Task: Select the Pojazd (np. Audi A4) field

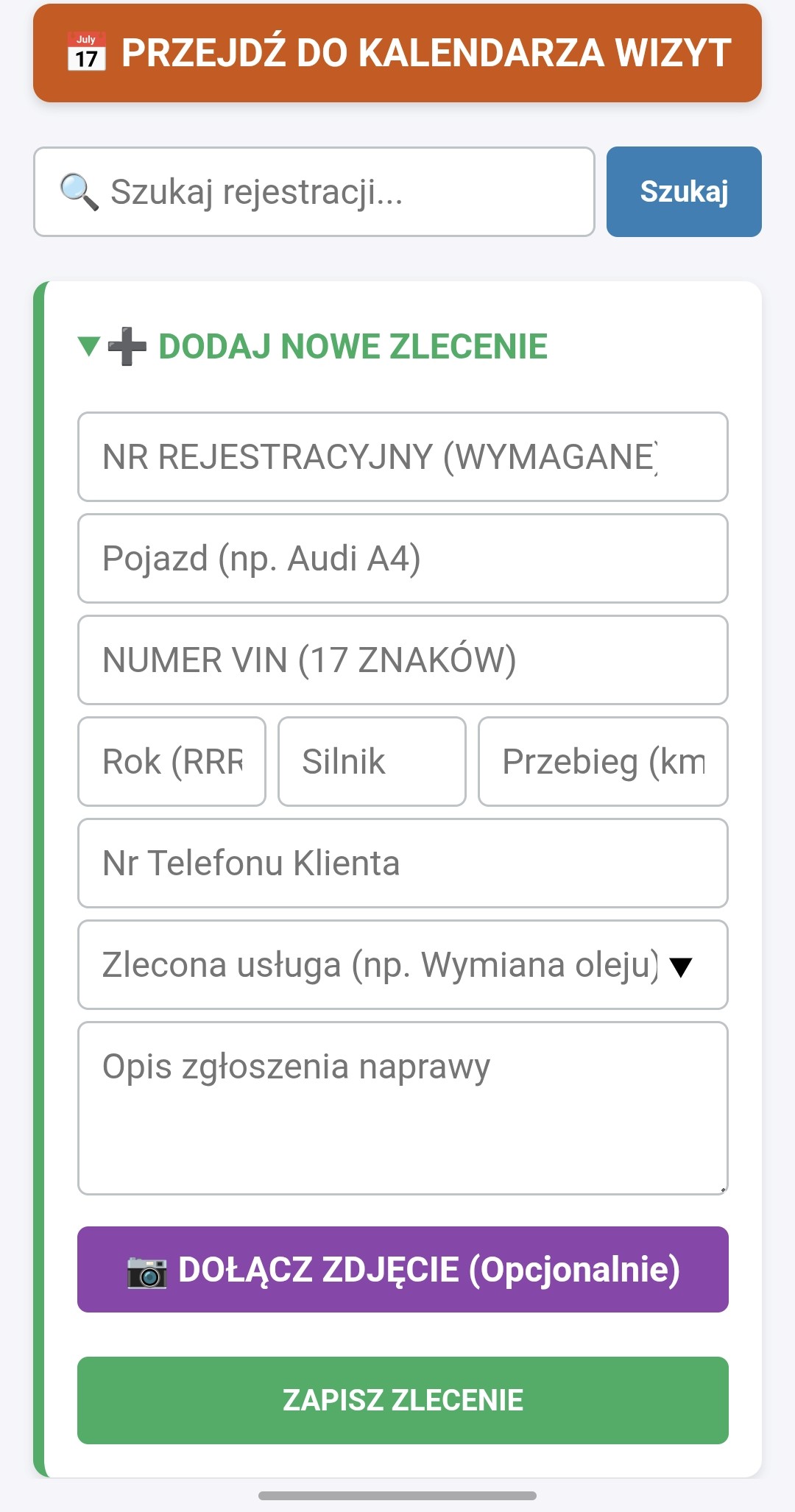Action: pos(403,559)
